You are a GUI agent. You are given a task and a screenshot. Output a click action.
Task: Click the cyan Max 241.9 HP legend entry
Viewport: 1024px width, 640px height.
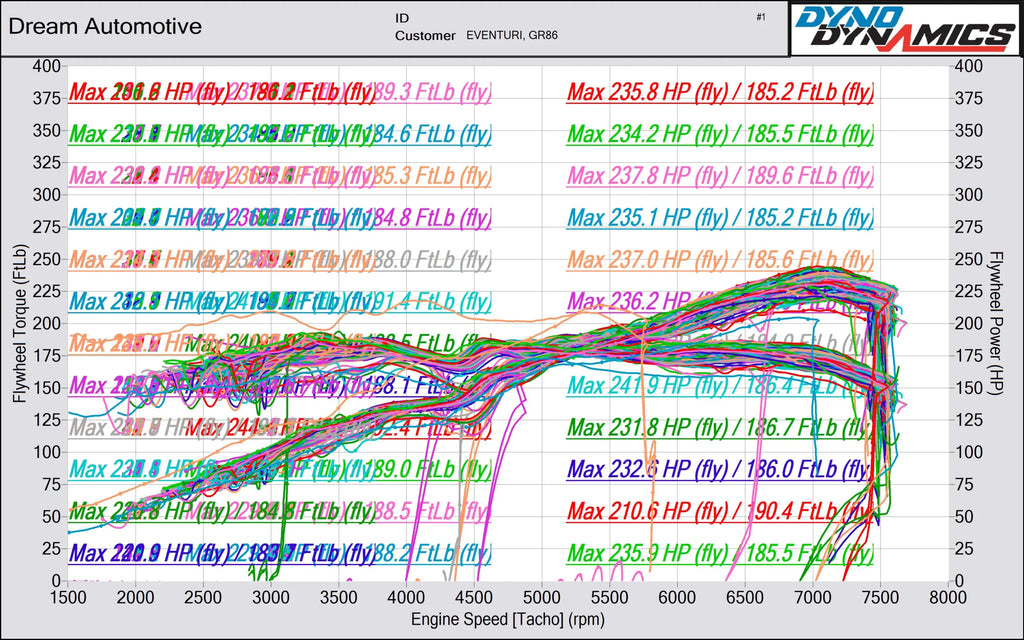pos(720,385)
